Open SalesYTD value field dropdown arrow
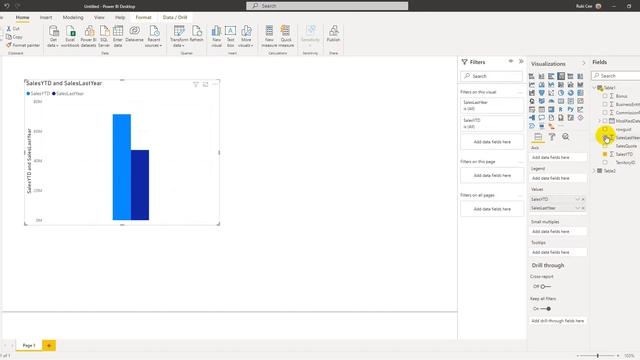640x360 pixels. point(578,199)
